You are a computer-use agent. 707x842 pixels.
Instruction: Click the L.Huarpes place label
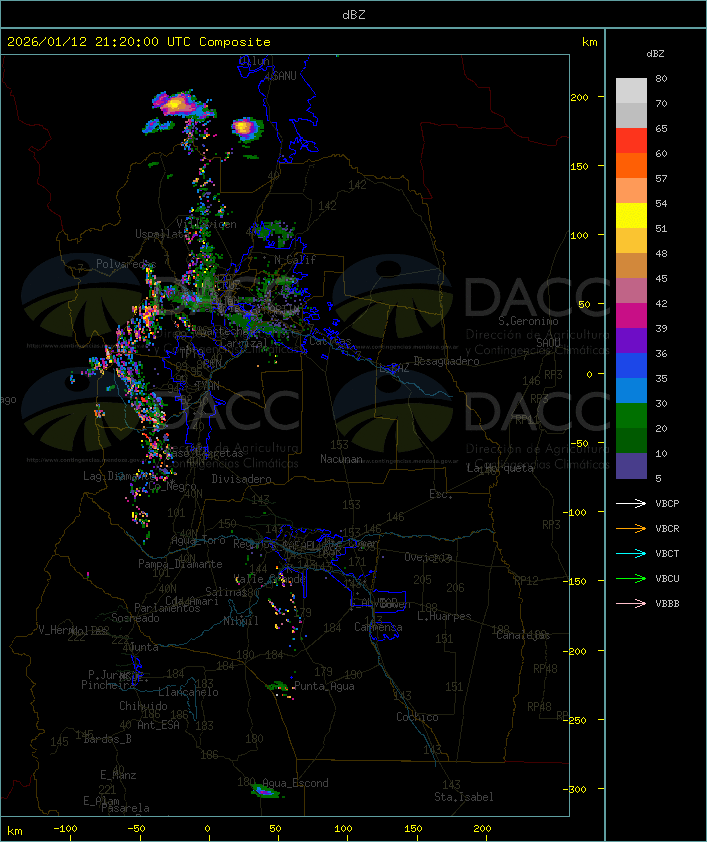tap(444, 616)
